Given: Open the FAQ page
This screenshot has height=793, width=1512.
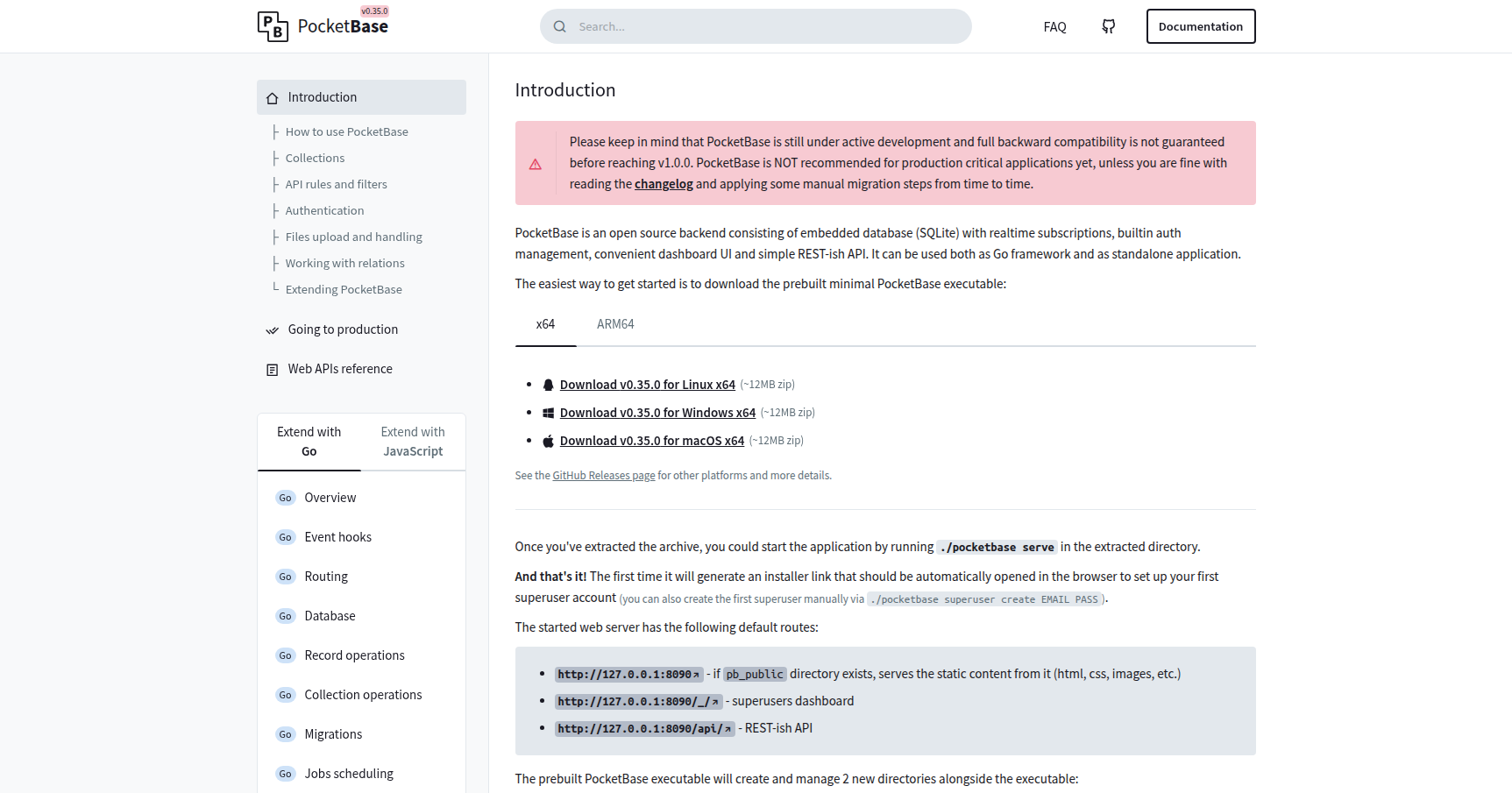Looking at the screenshot, I should point(1054,27).
